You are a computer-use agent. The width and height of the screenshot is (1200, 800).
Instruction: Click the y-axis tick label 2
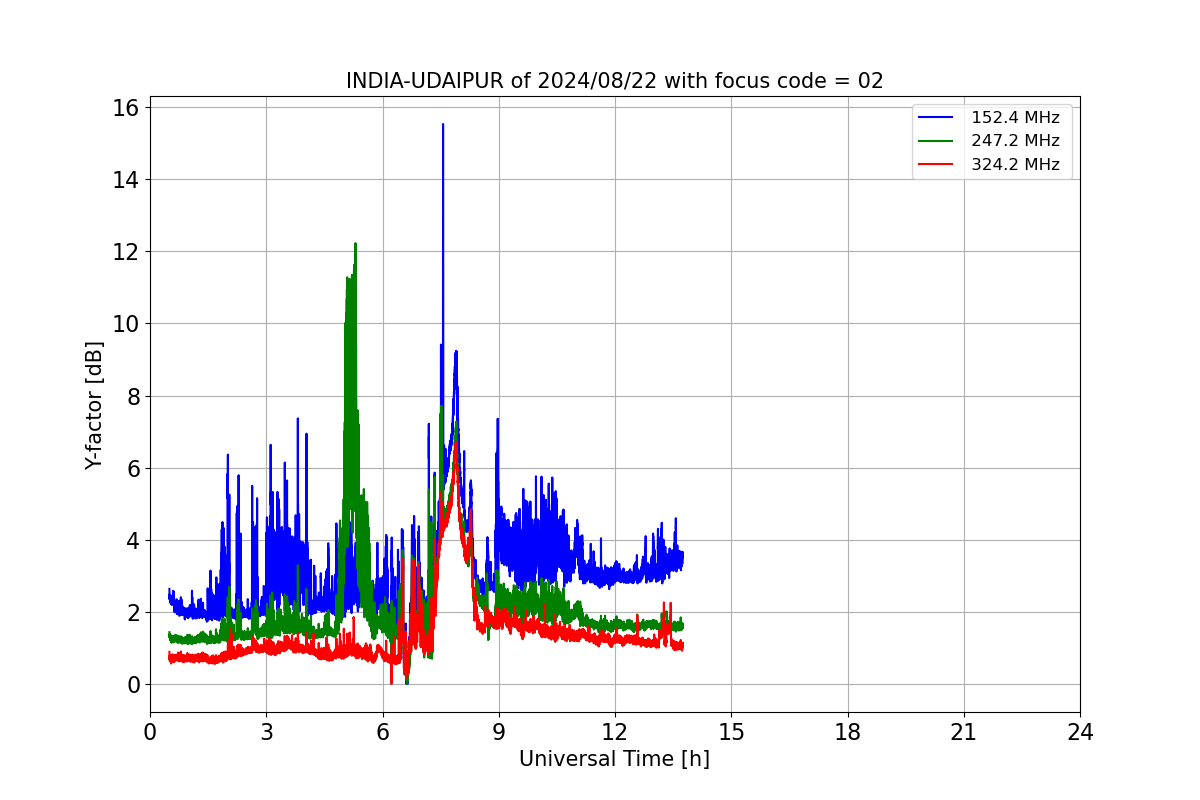pos(133,612)
